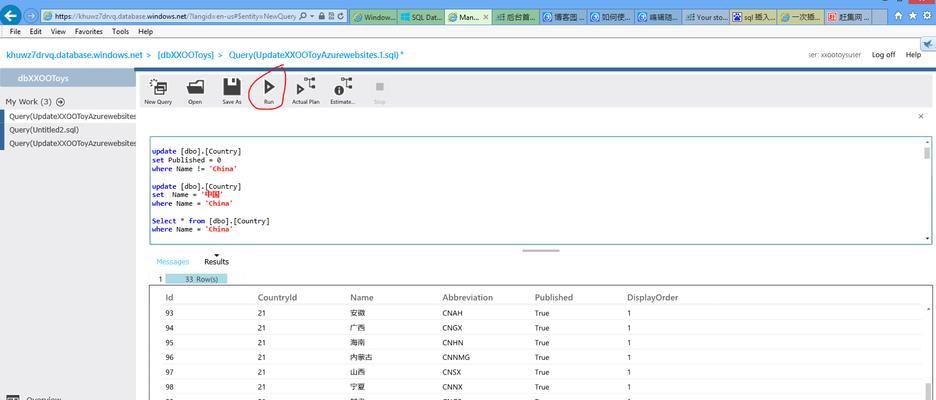Select the CNGX abbreviation cell

tap(452, 328)
